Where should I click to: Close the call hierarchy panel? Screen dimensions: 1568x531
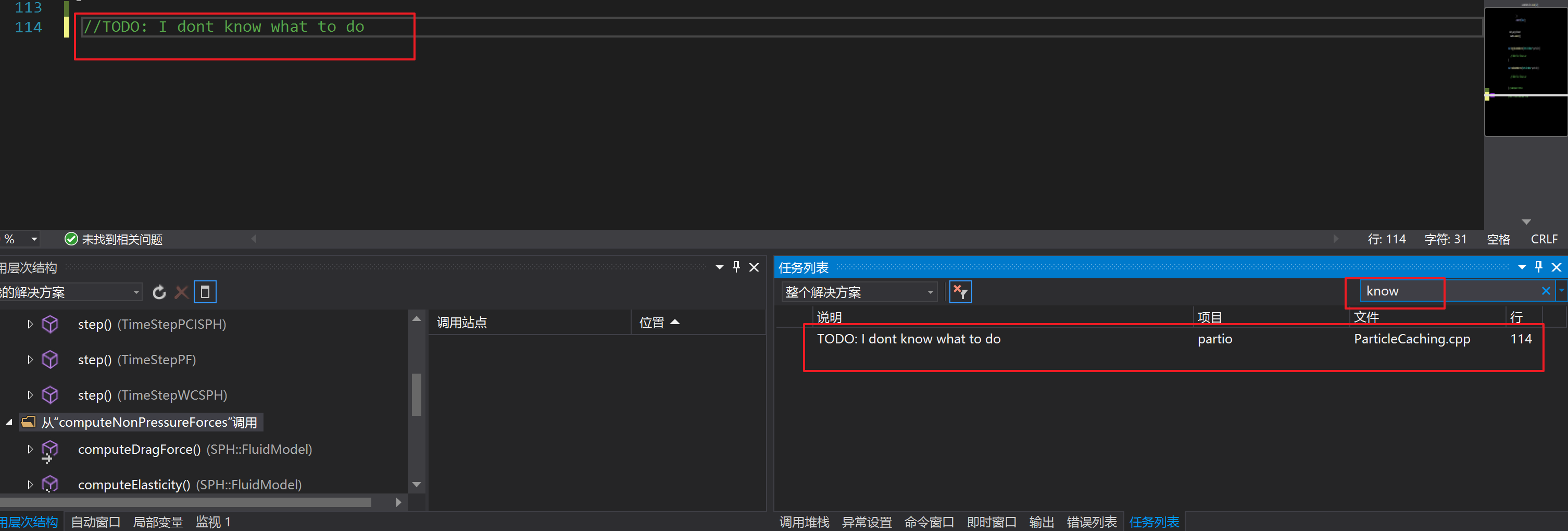[x=754, y=267]
